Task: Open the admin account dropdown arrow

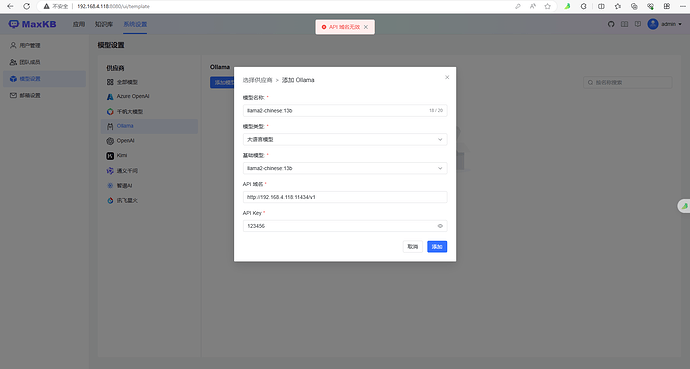Action: [x=680, y=24]
